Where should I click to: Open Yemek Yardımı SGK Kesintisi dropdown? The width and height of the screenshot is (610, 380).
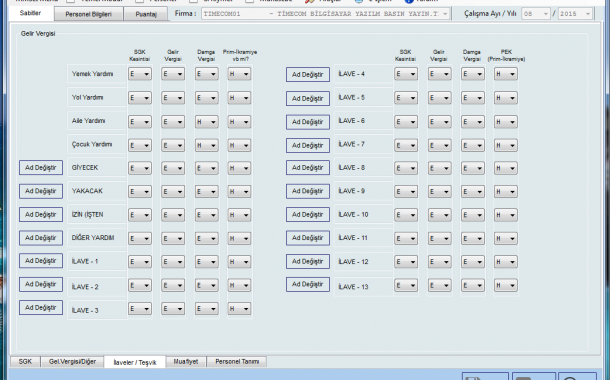[140, 74]
